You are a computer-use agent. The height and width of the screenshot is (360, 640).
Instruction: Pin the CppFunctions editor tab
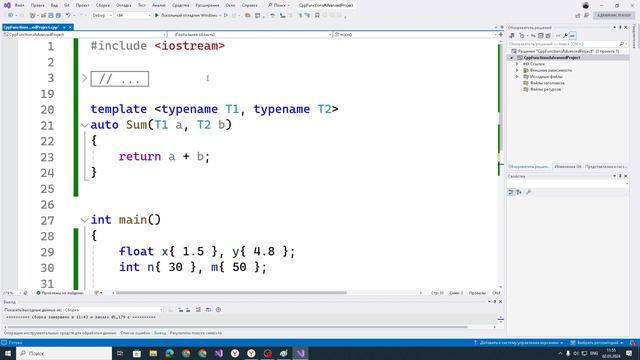click(x=64, y=27)
